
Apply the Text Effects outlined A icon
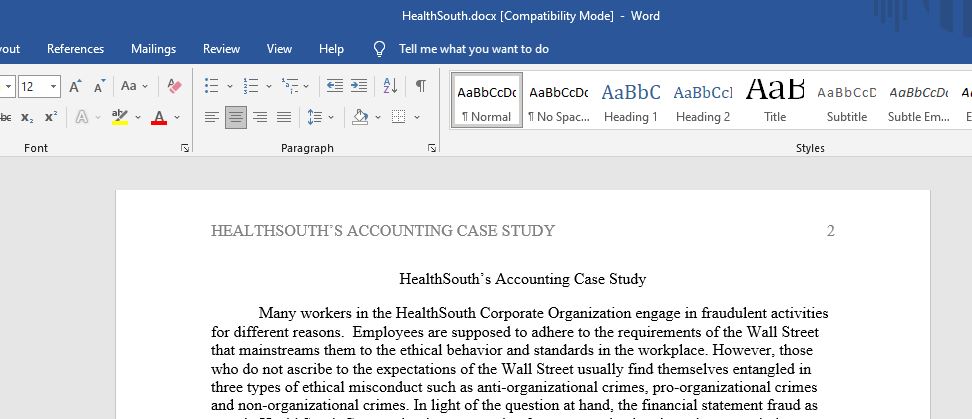(x=81, y=117)
